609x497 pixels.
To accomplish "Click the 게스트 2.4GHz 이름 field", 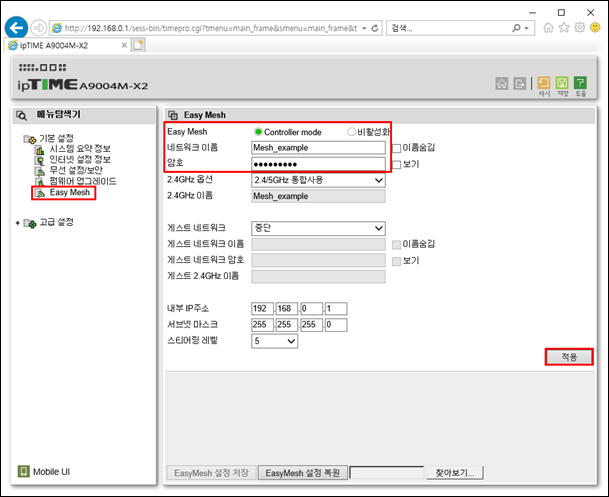I will pos(318,276).
